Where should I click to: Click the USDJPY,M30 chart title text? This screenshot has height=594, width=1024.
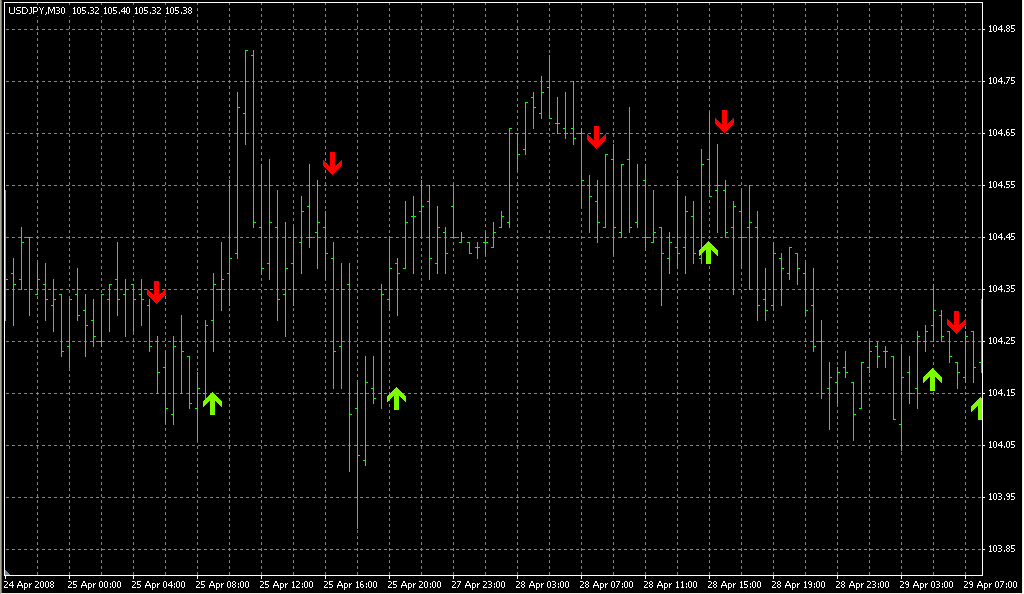pos(37,10)
